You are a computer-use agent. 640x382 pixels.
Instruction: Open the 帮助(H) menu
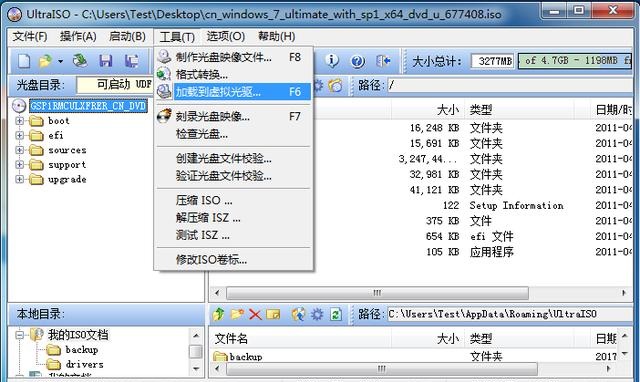point(276,36)
